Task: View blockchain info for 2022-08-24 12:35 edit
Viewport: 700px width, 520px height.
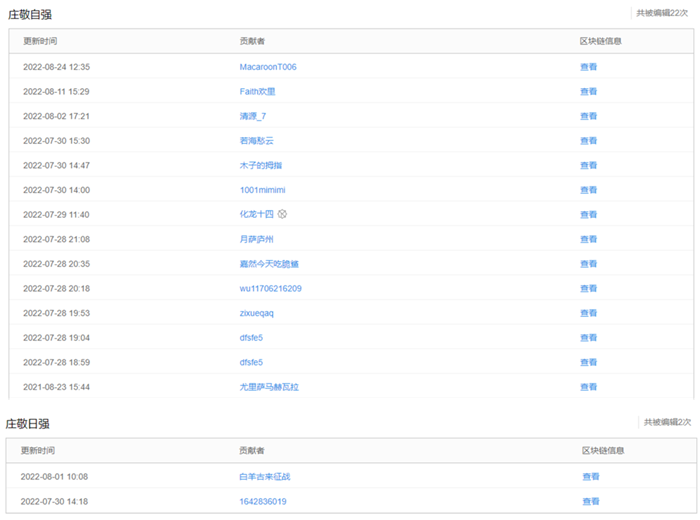Action: (589, 67)
